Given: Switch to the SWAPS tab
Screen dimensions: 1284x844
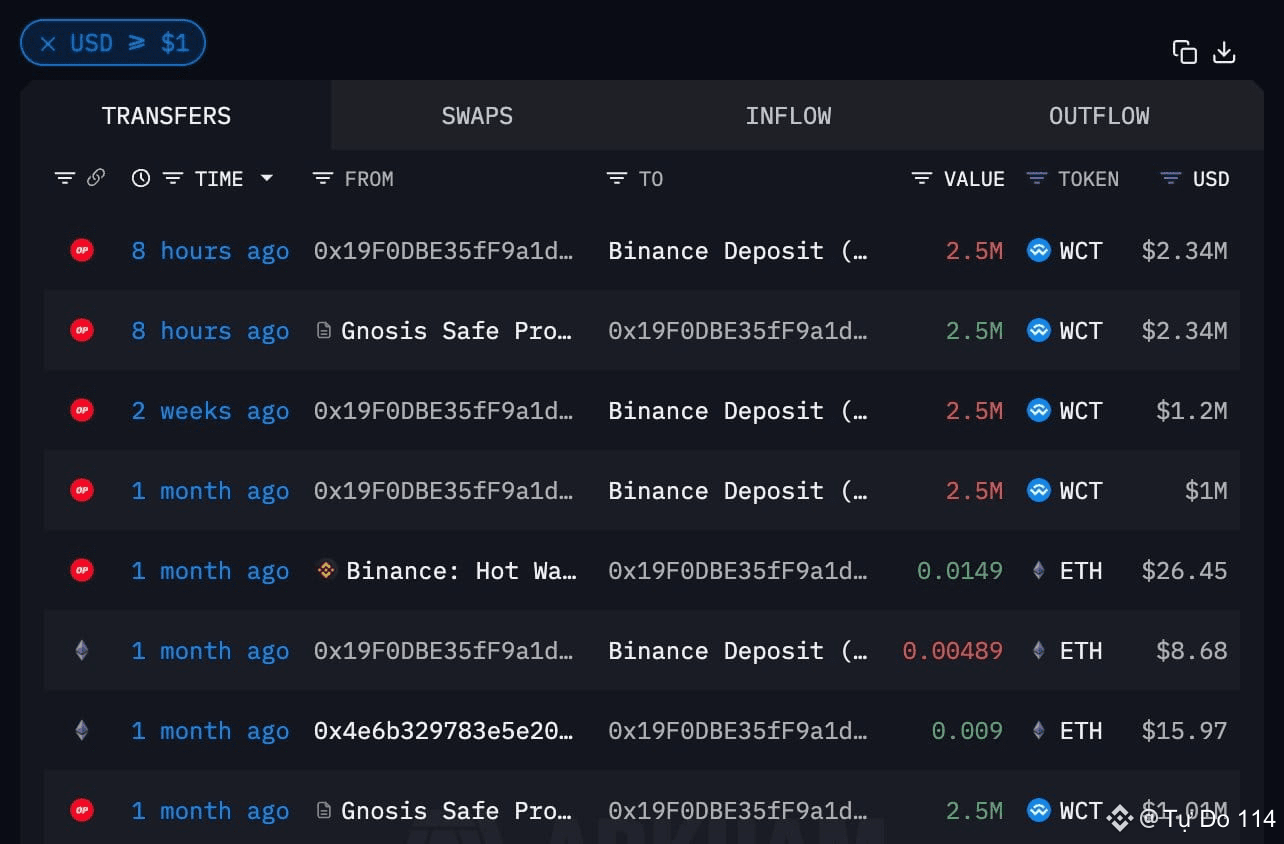Looking at the screenshot, I should [x=477, y=116].
